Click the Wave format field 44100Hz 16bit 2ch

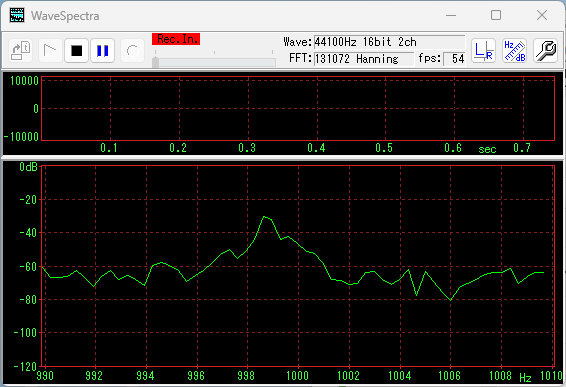click(x=389, y=42)
